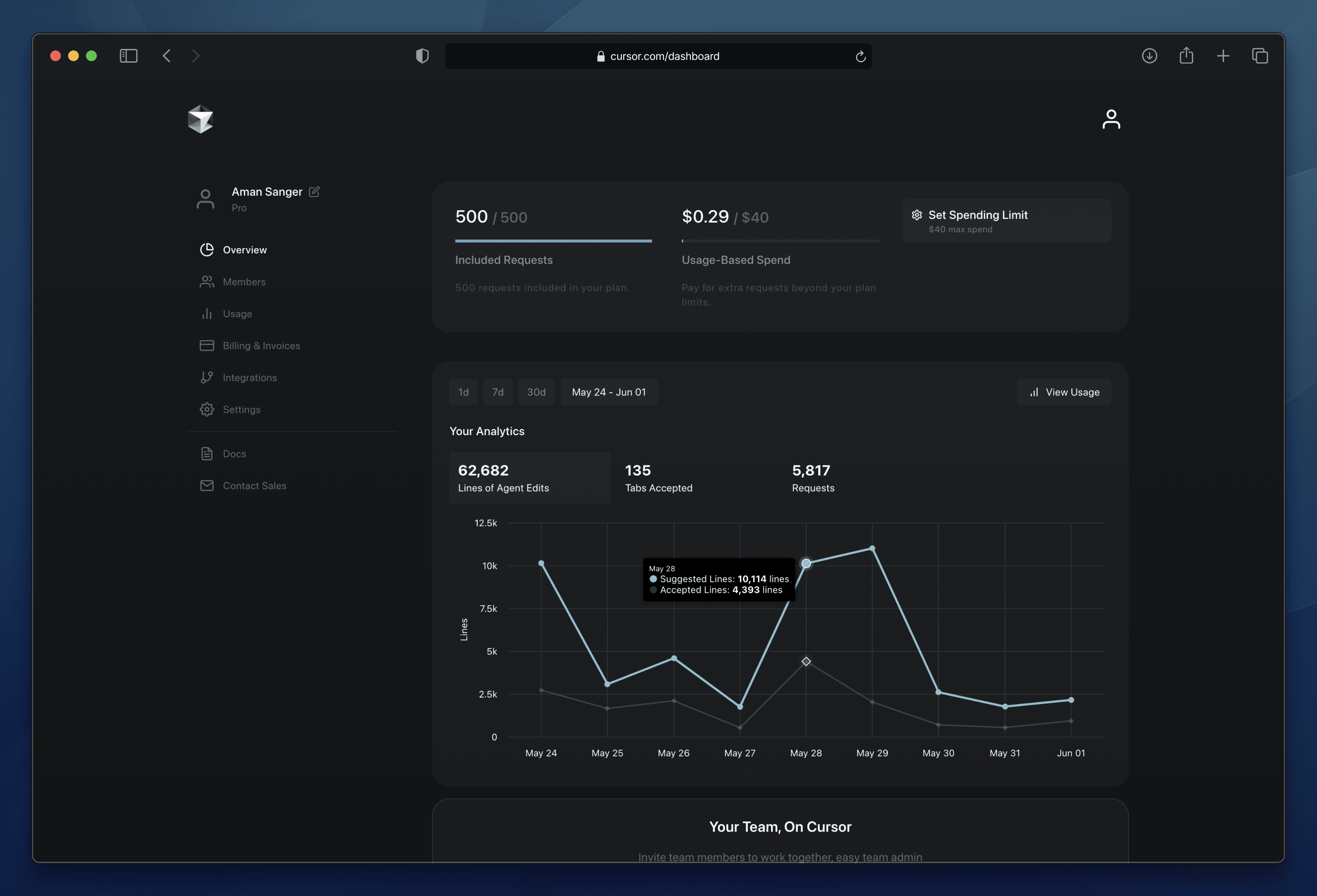Open Safari tab overview icon
Viewport: 1317px width, 896px height.
click(1260, 55)
